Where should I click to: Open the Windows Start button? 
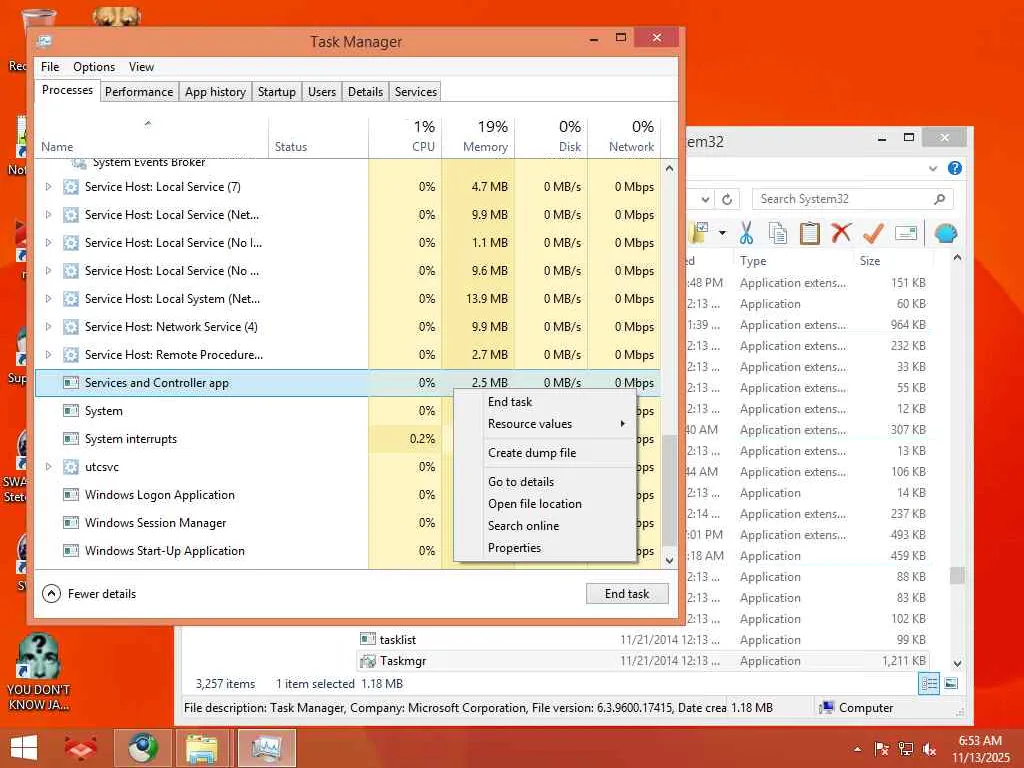coord(24,748)
